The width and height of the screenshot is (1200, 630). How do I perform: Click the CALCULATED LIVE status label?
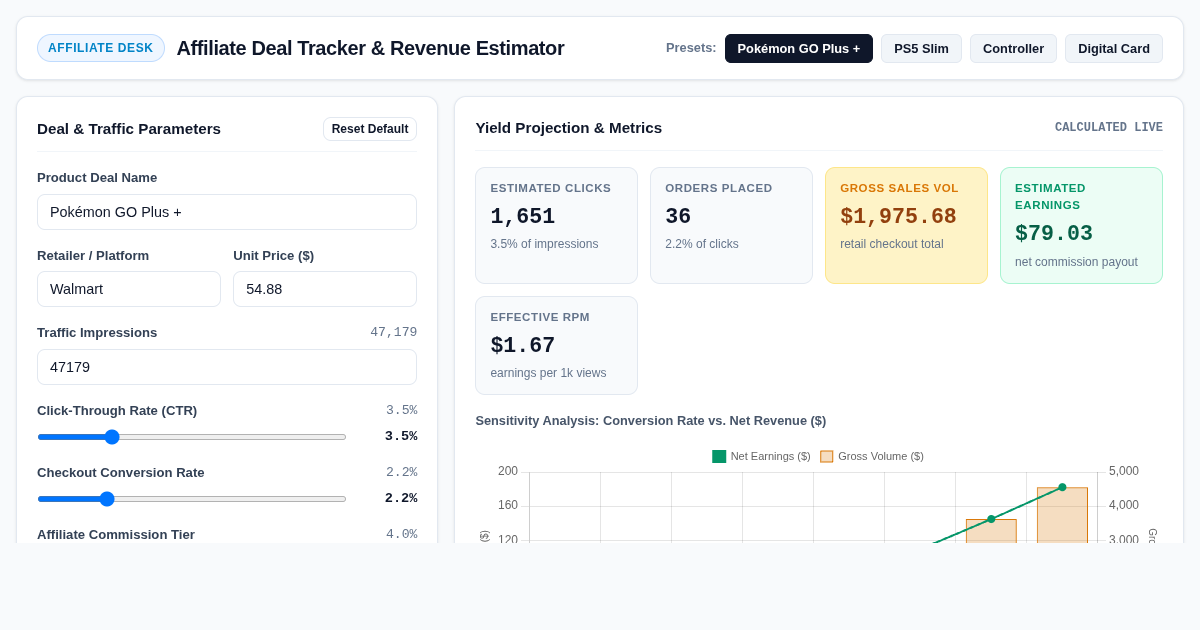[1109, 128]
